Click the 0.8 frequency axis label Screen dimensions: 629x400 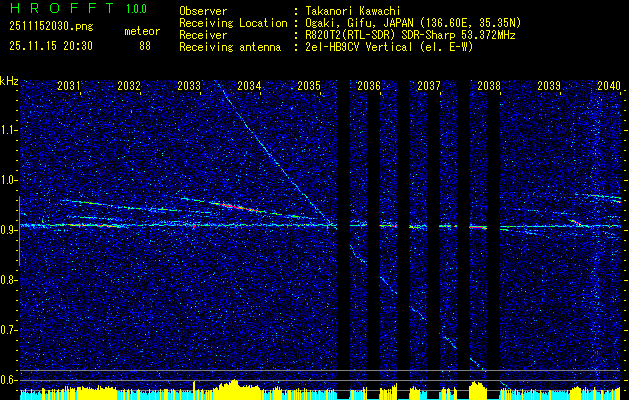(8, 280)
